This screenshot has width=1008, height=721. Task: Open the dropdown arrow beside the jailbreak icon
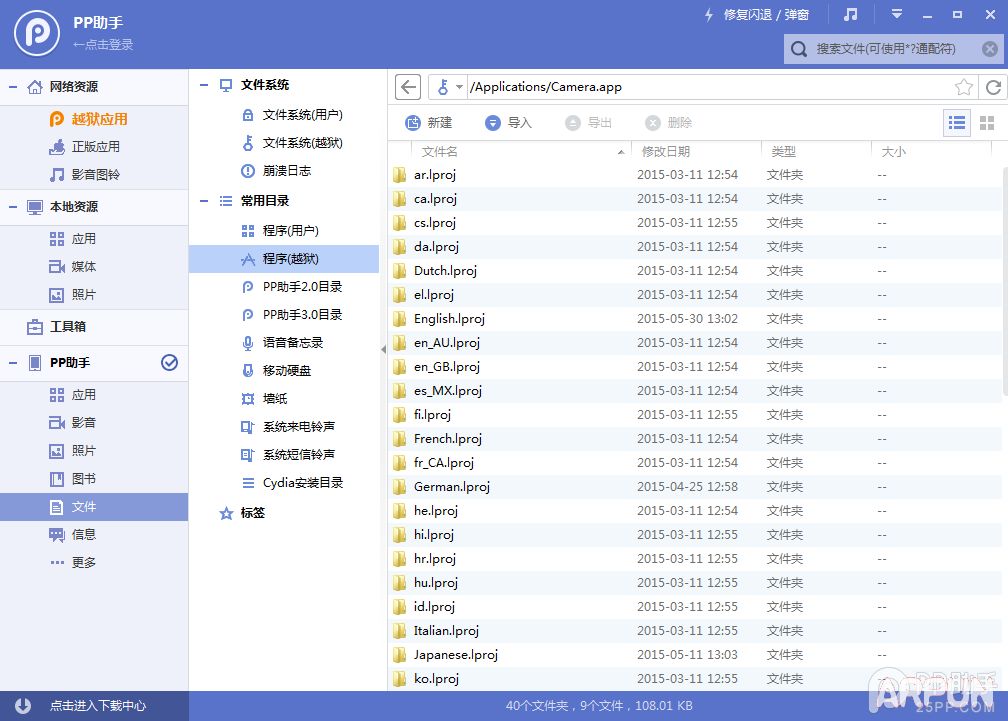(459, 87)
